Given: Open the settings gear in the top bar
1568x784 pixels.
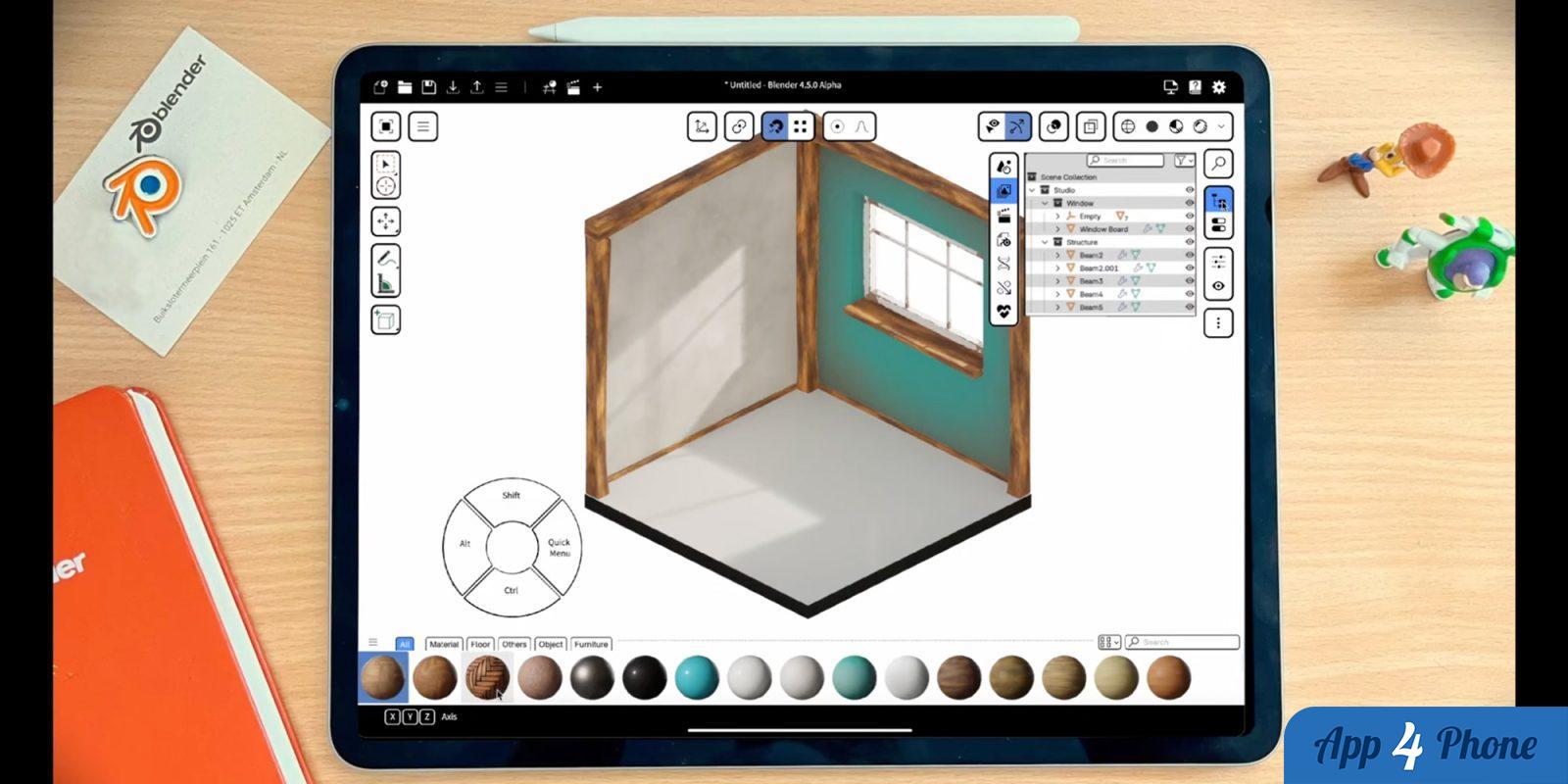Looking at the screenshot, I should (x=1219, y=87).
